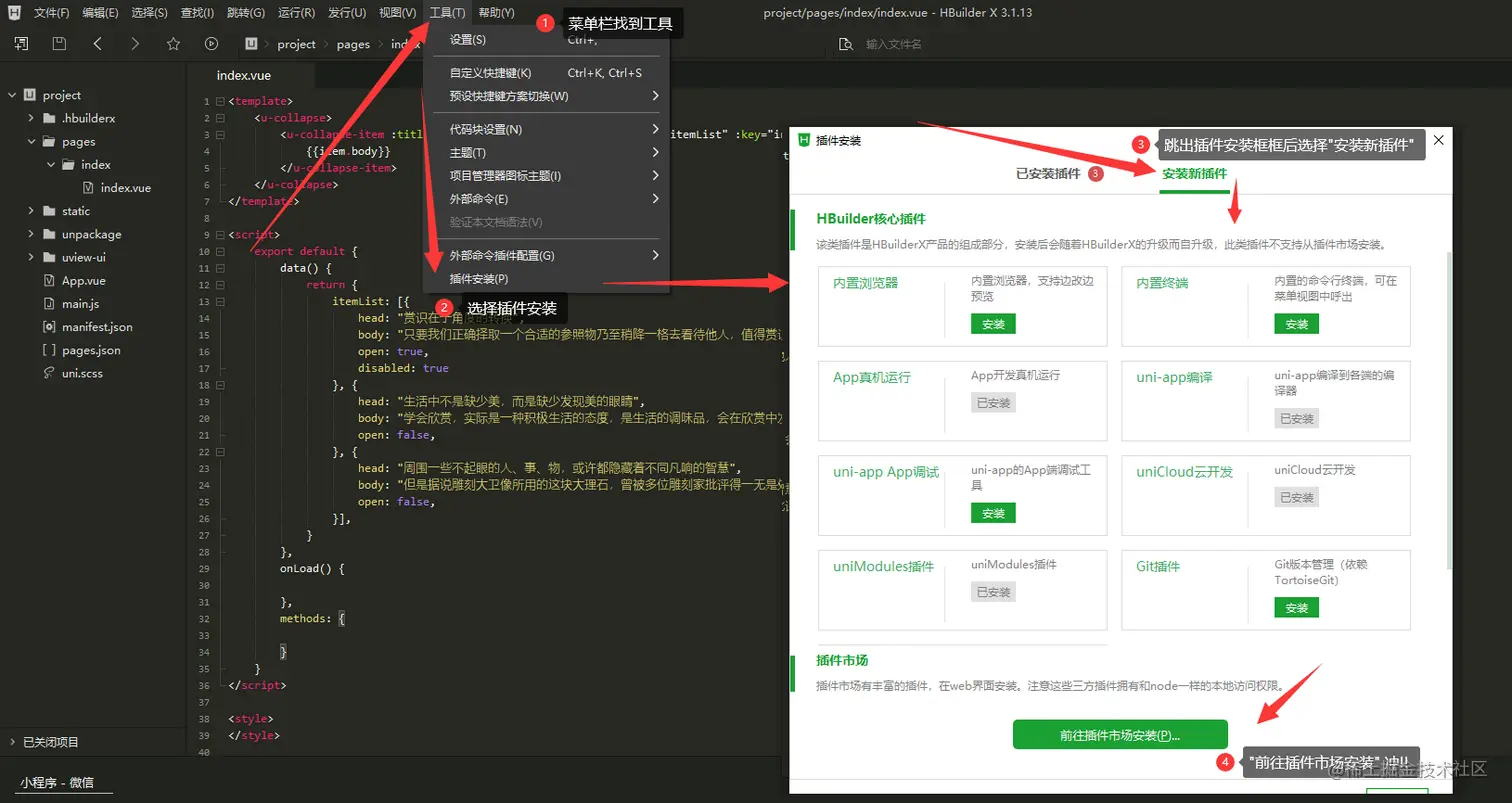Open uni.scss in the project tree

72,373
